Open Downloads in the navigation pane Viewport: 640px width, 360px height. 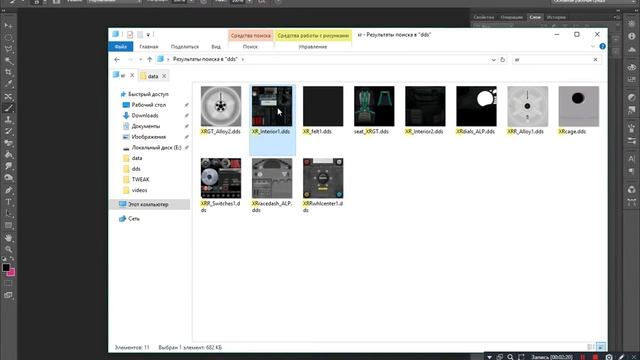pos(144,116)
